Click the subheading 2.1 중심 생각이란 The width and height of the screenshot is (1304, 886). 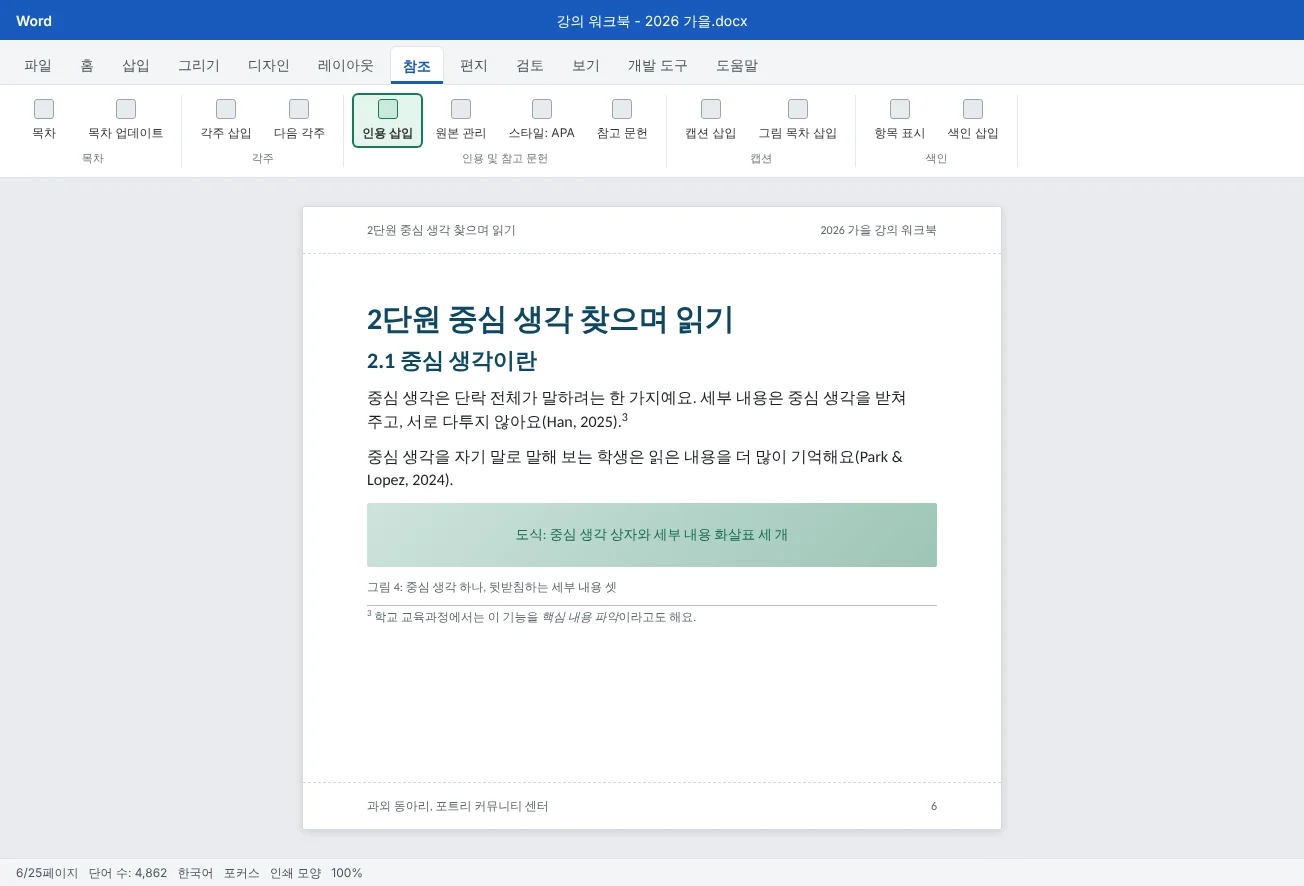point(452,361)
